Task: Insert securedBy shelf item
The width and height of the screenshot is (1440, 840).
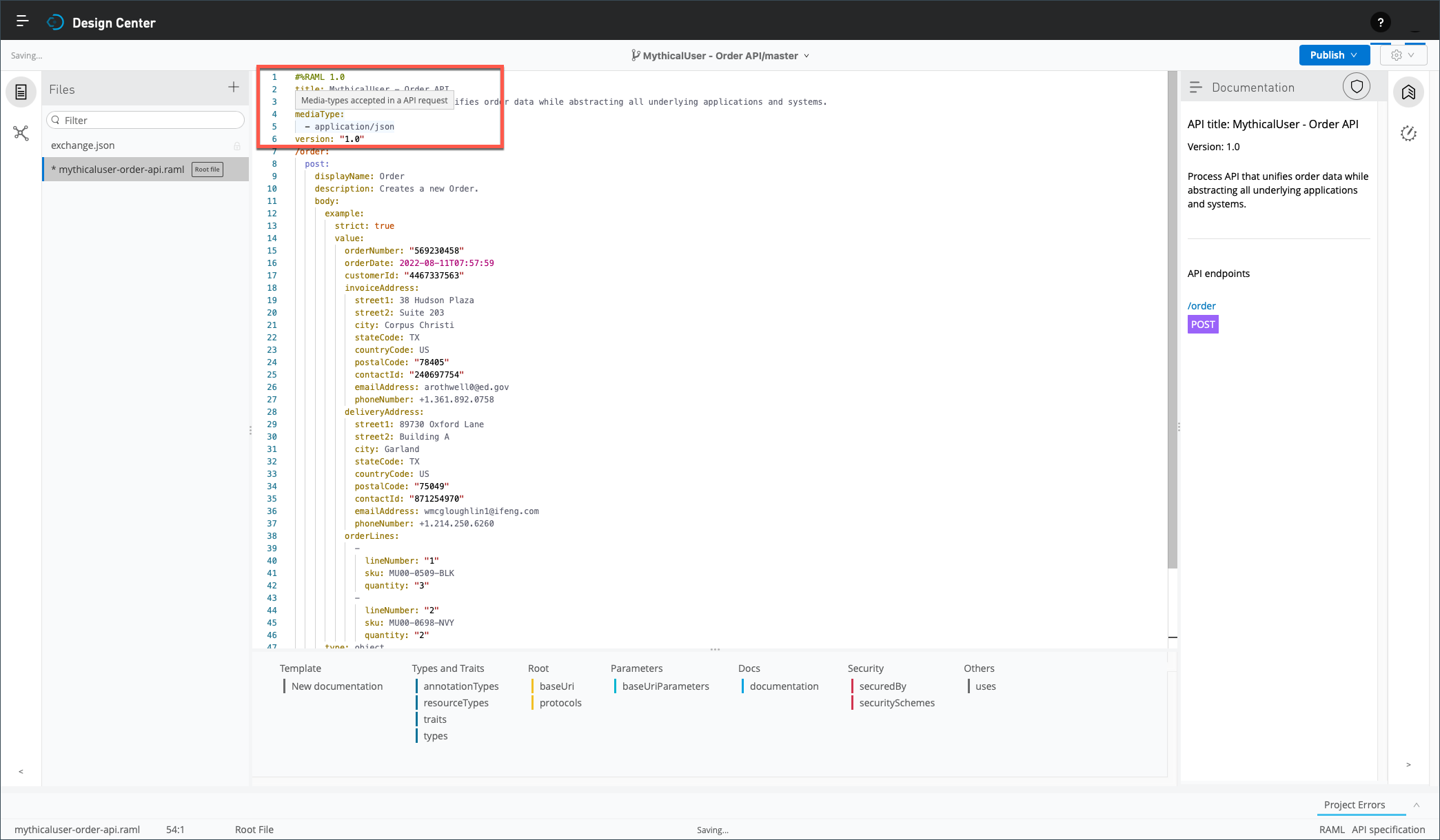Action: coord(883,686)
